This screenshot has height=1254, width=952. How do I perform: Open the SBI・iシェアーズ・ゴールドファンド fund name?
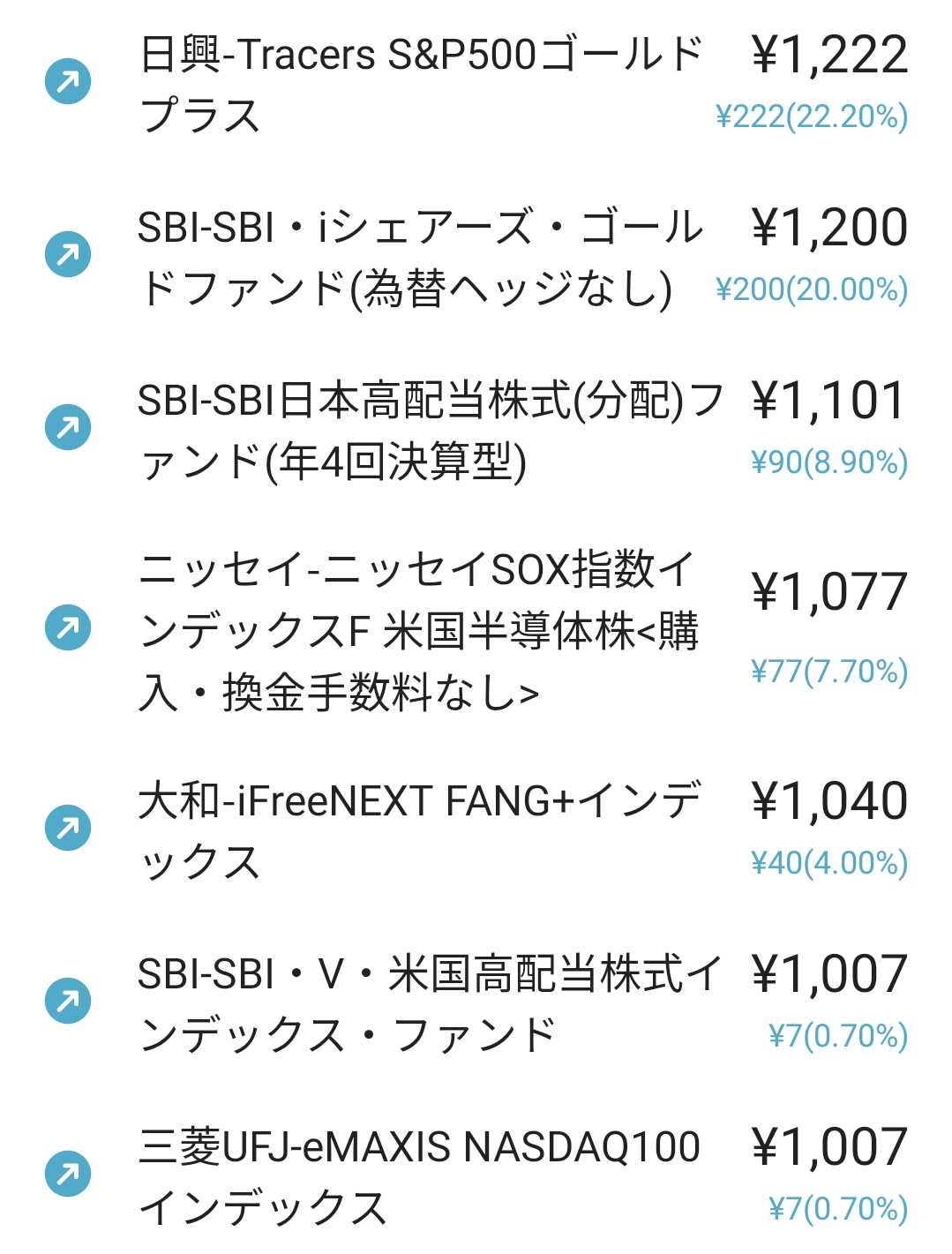419,257
